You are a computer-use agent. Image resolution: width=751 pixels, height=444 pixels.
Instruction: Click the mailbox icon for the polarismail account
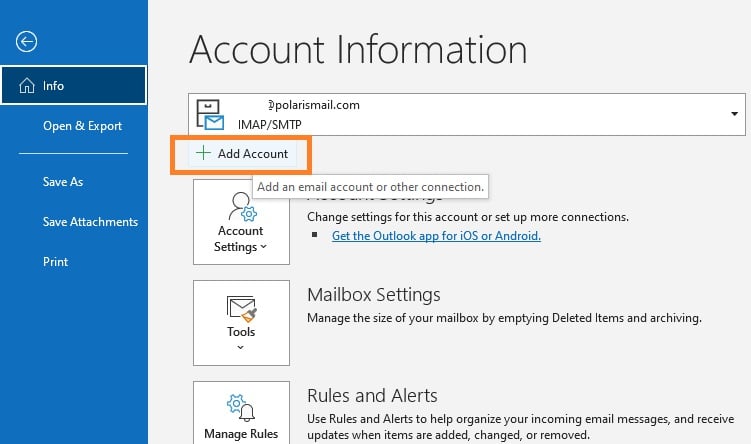click(210, 115)
